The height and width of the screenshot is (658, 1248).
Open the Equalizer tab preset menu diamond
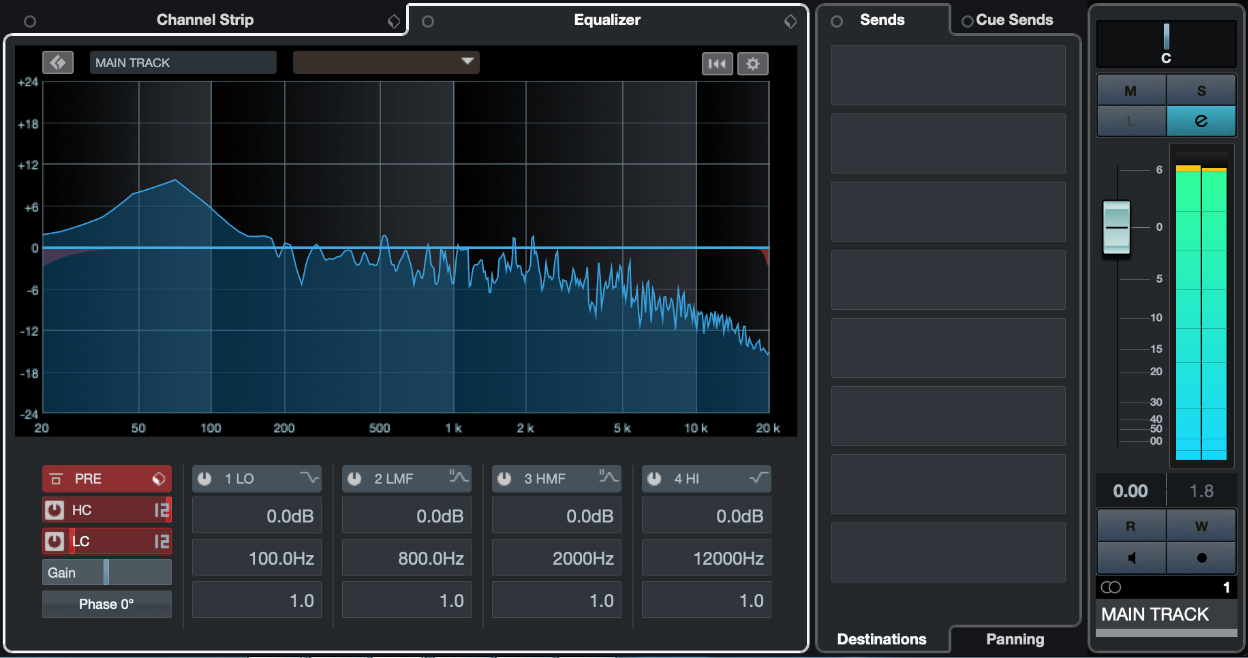pyautogui.click(x=791, y=20)
